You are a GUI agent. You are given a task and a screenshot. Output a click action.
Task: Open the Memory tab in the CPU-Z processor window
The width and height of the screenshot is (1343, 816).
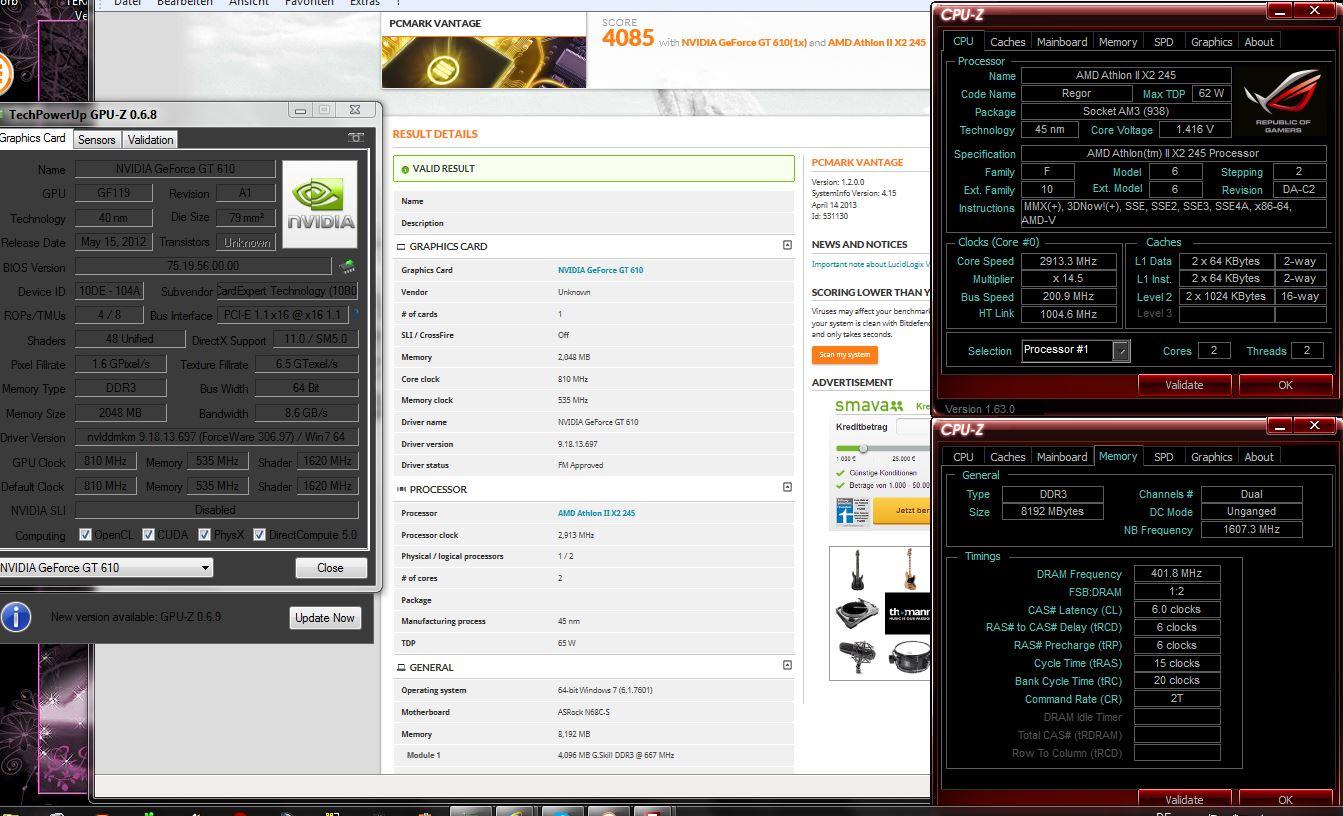click(x=1118, y=42)
